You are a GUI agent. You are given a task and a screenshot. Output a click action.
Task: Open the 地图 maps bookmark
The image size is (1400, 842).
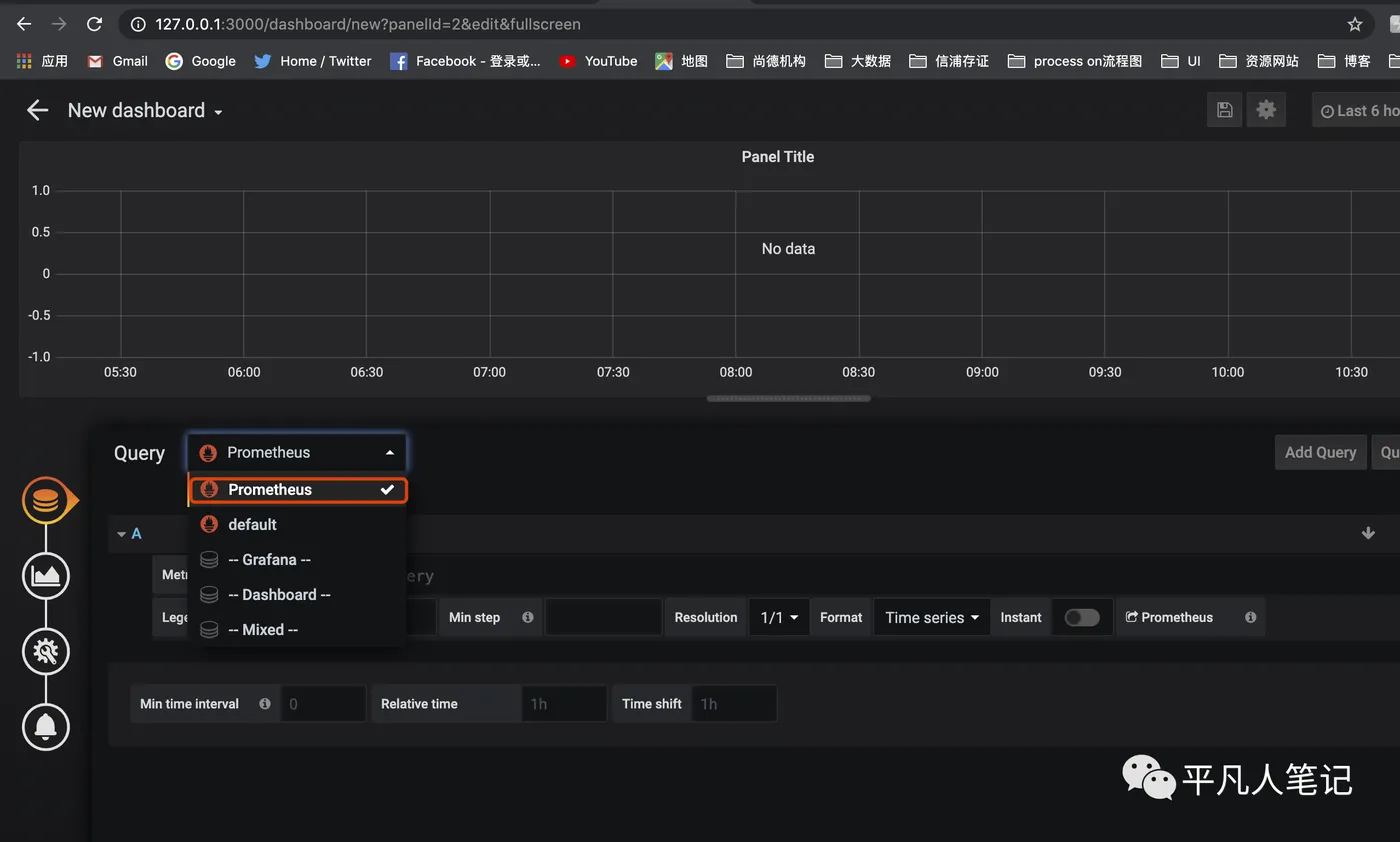[x=681, y=61]
